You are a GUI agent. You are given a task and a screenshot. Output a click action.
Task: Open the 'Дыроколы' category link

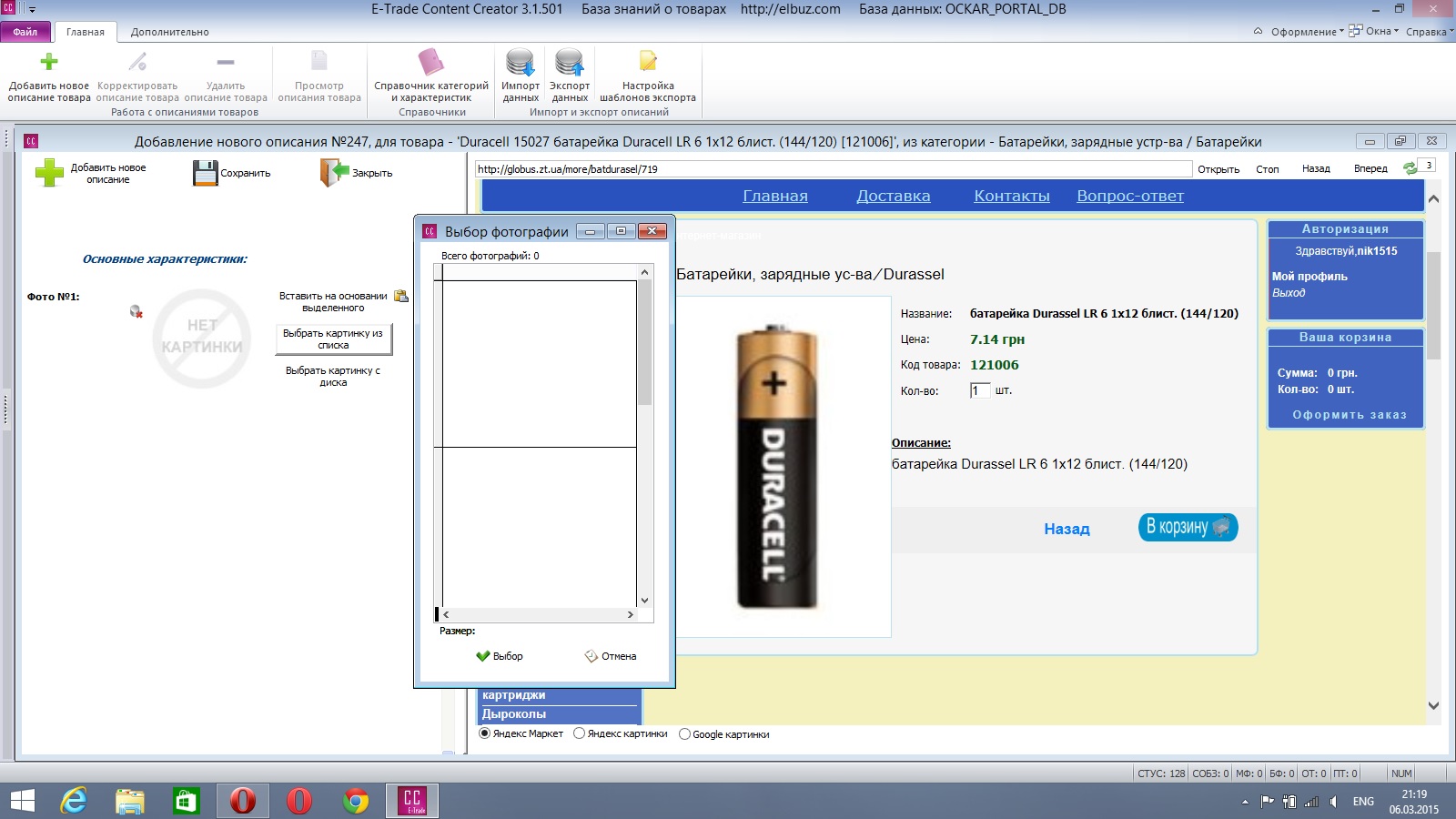514,714
